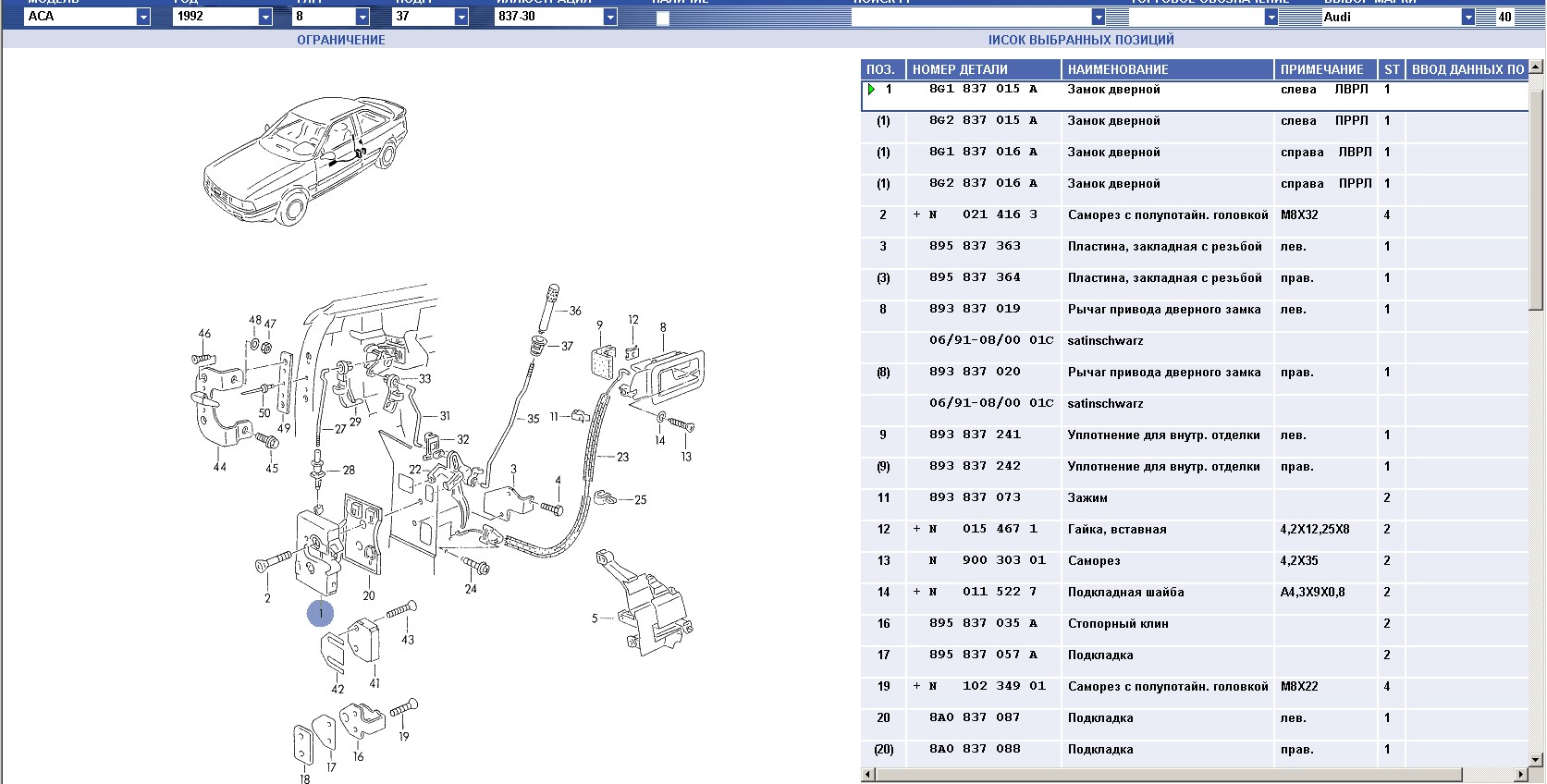Open the subgroup dropdown showing 37

461,17
